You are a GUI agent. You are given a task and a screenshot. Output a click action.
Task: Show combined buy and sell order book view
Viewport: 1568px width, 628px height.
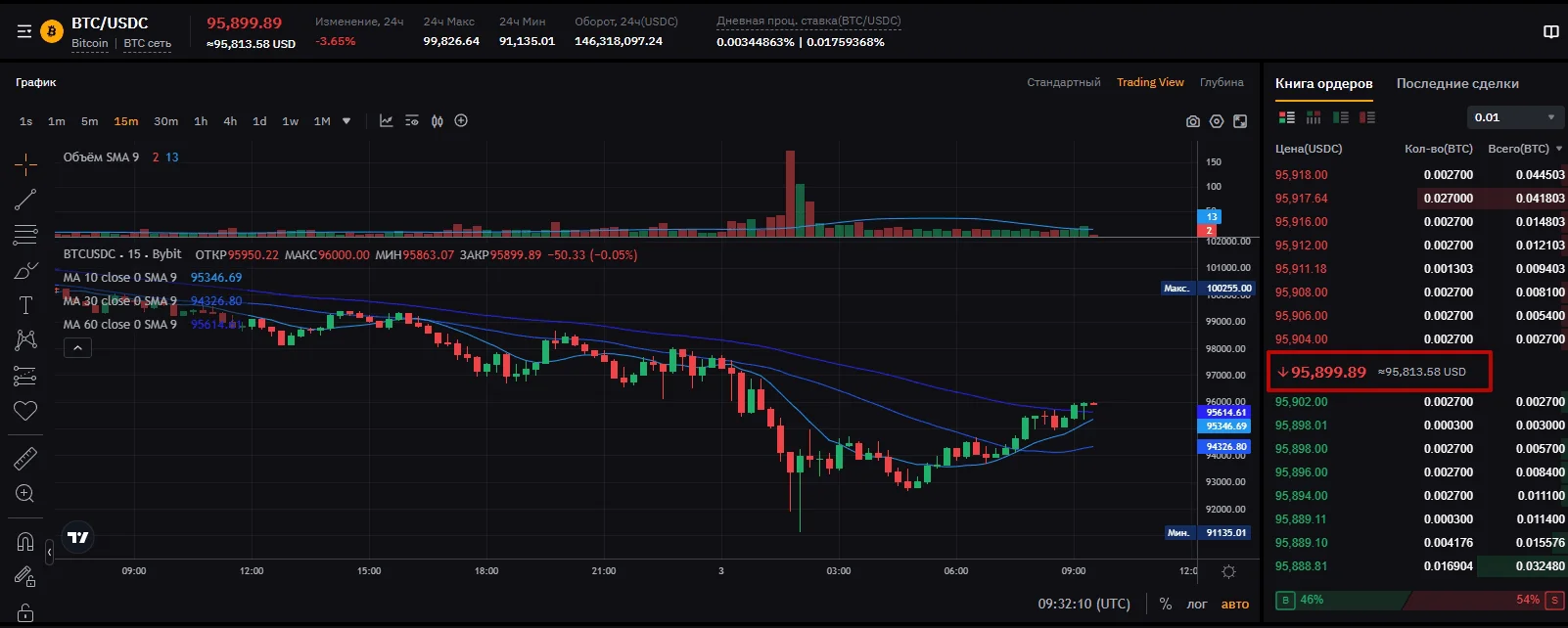1287,117
